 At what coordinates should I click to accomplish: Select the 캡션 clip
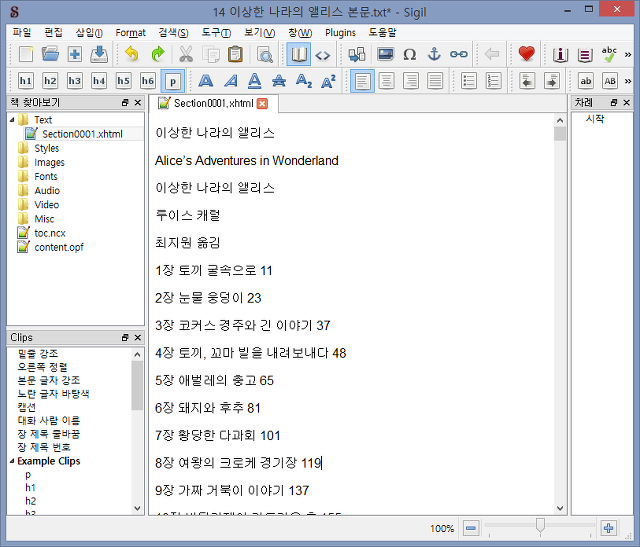[x=27, y=407]
